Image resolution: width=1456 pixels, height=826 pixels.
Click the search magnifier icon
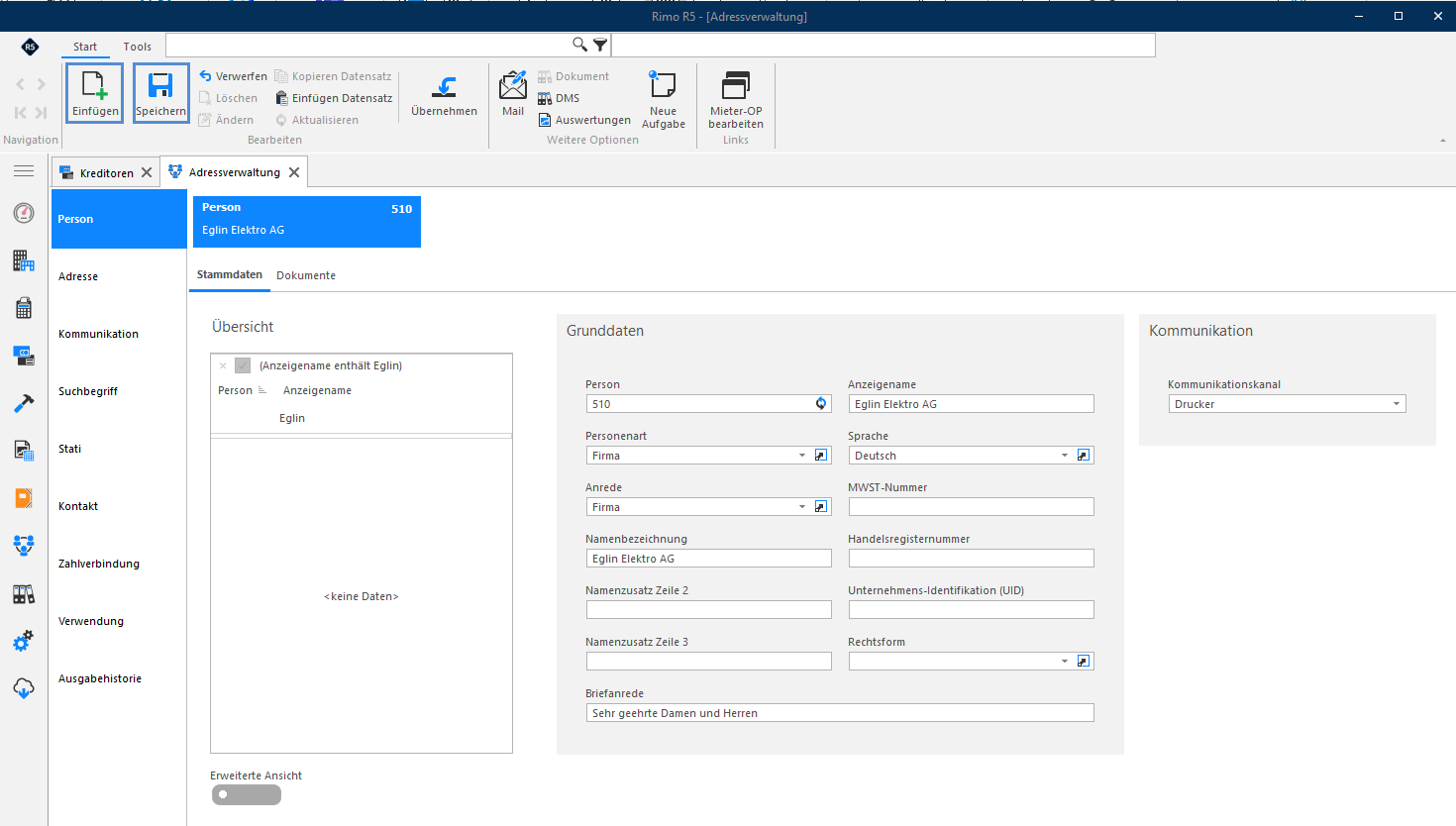(579, 45)
